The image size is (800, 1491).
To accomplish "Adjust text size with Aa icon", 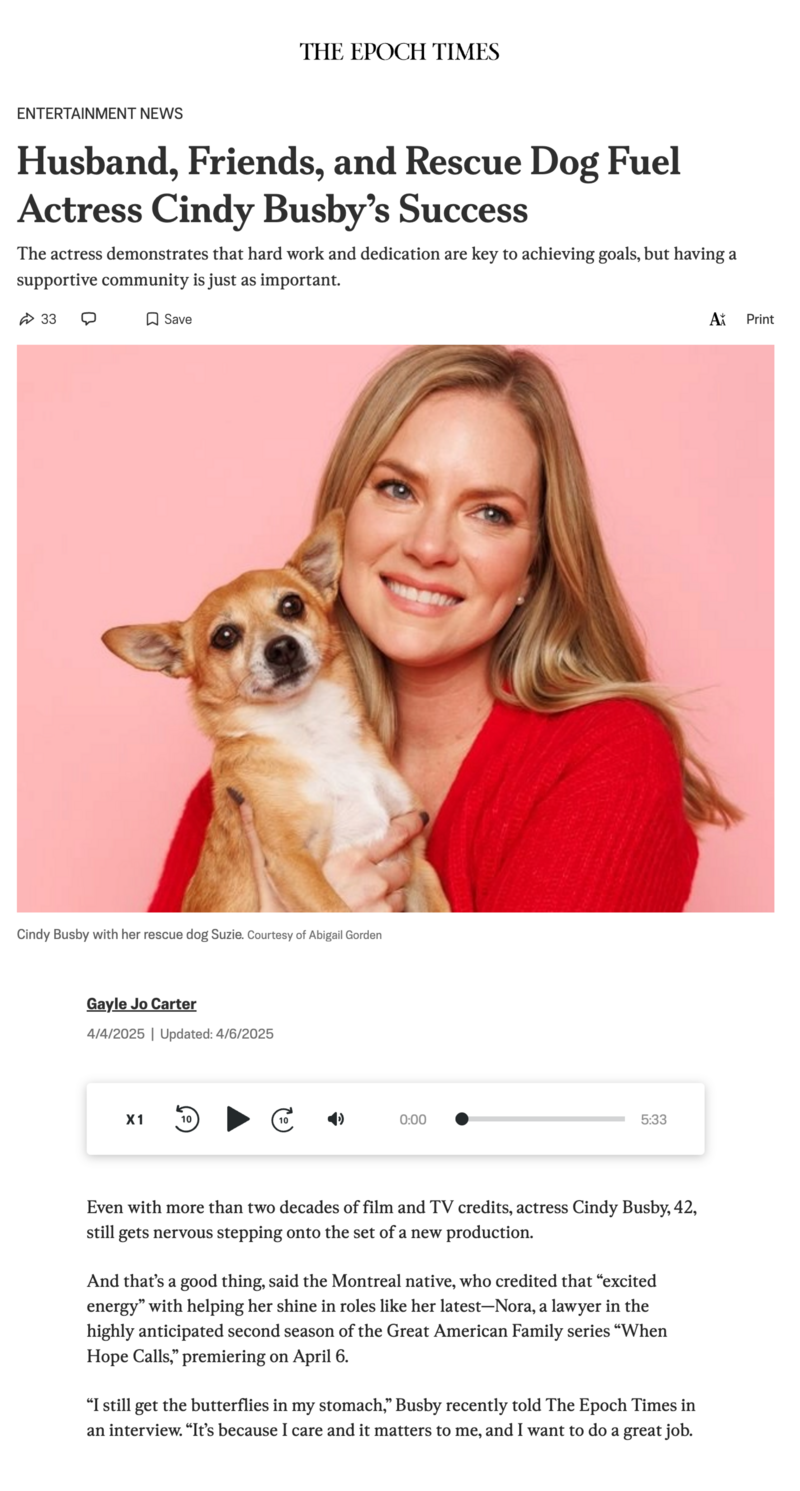I will 717,319.
